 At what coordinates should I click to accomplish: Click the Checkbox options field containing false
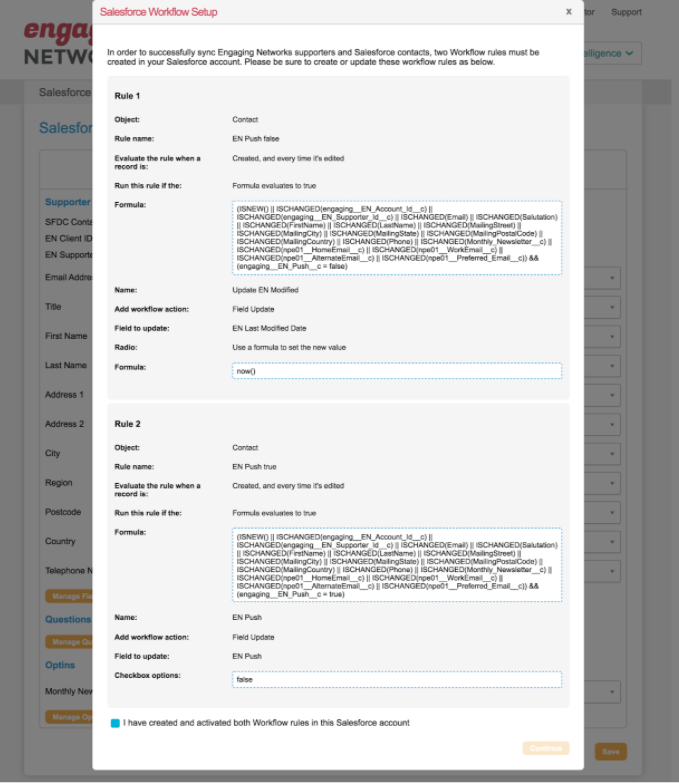coord(397,679)
